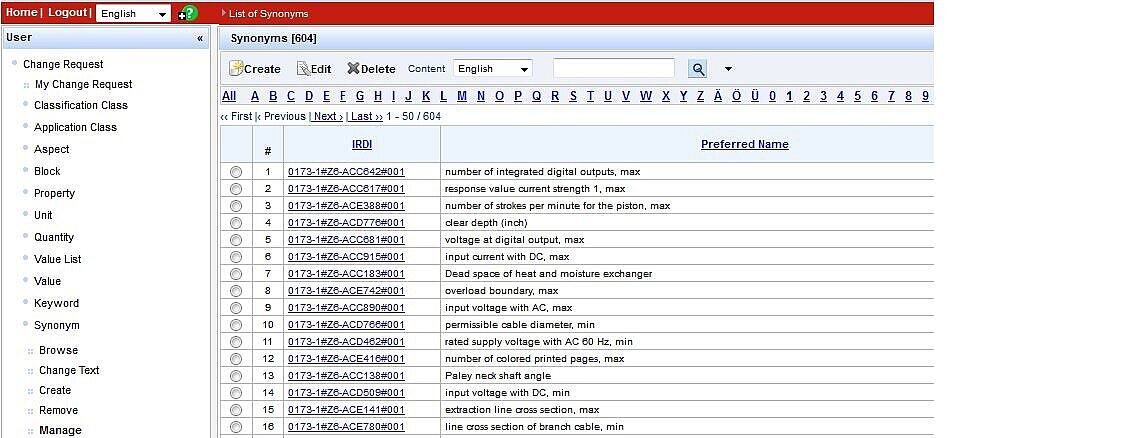Collapse the User sidebar panel
This screenshot has width=1125, height=438.
tap(200, 38)
